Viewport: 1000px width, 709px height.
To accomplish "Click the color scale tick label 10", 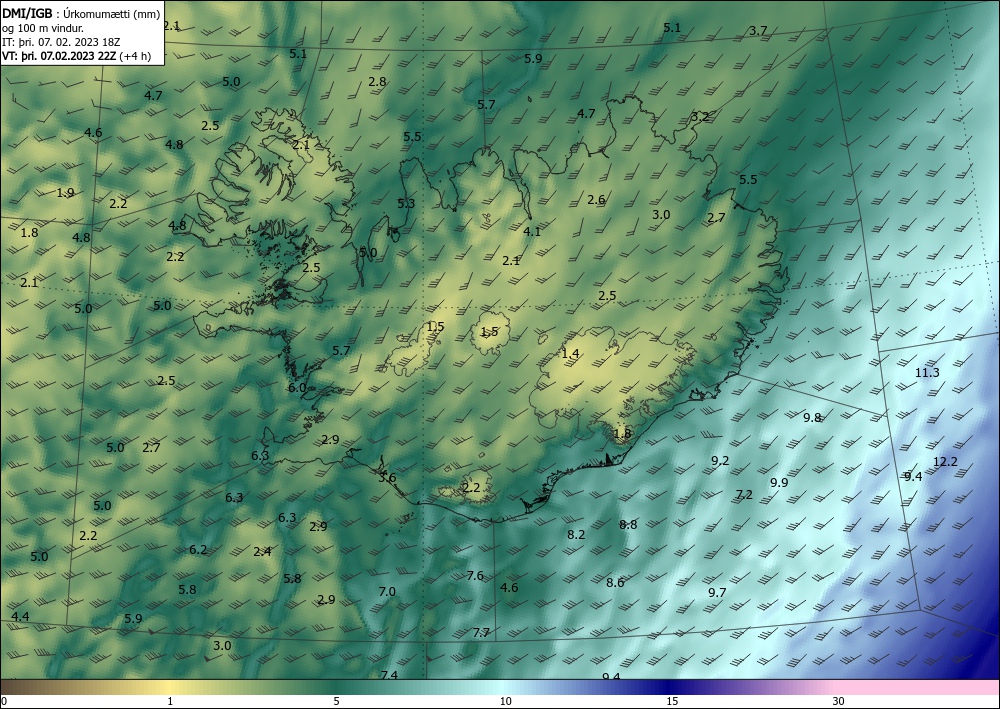I will point(505,701).
